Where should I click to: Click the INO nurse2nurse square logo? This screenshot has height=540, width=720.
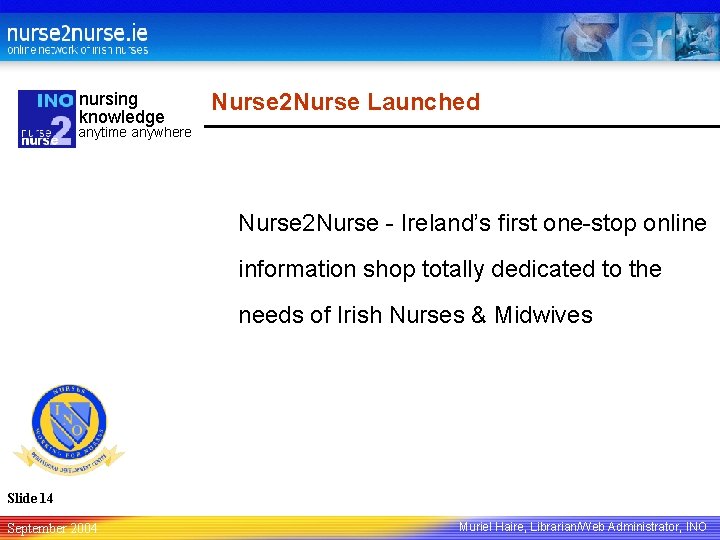[x=47, y=119]
